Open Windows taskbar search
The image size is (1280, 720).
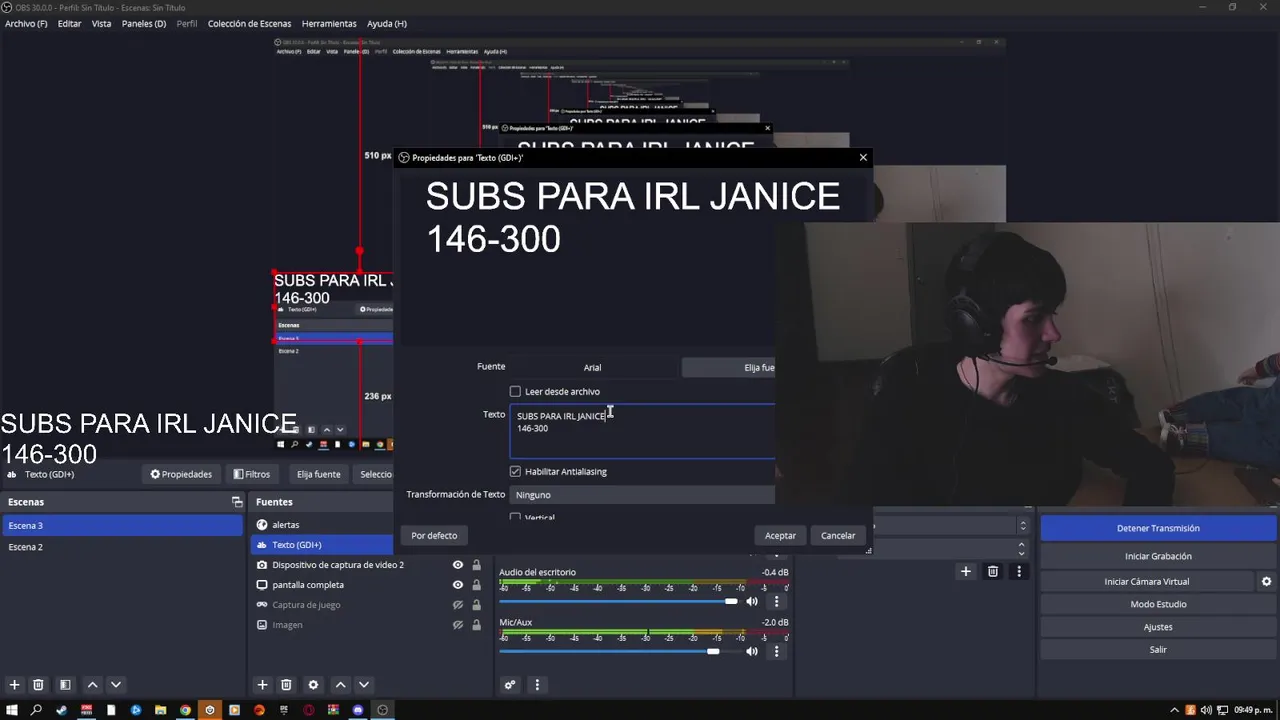click(37, 710)
